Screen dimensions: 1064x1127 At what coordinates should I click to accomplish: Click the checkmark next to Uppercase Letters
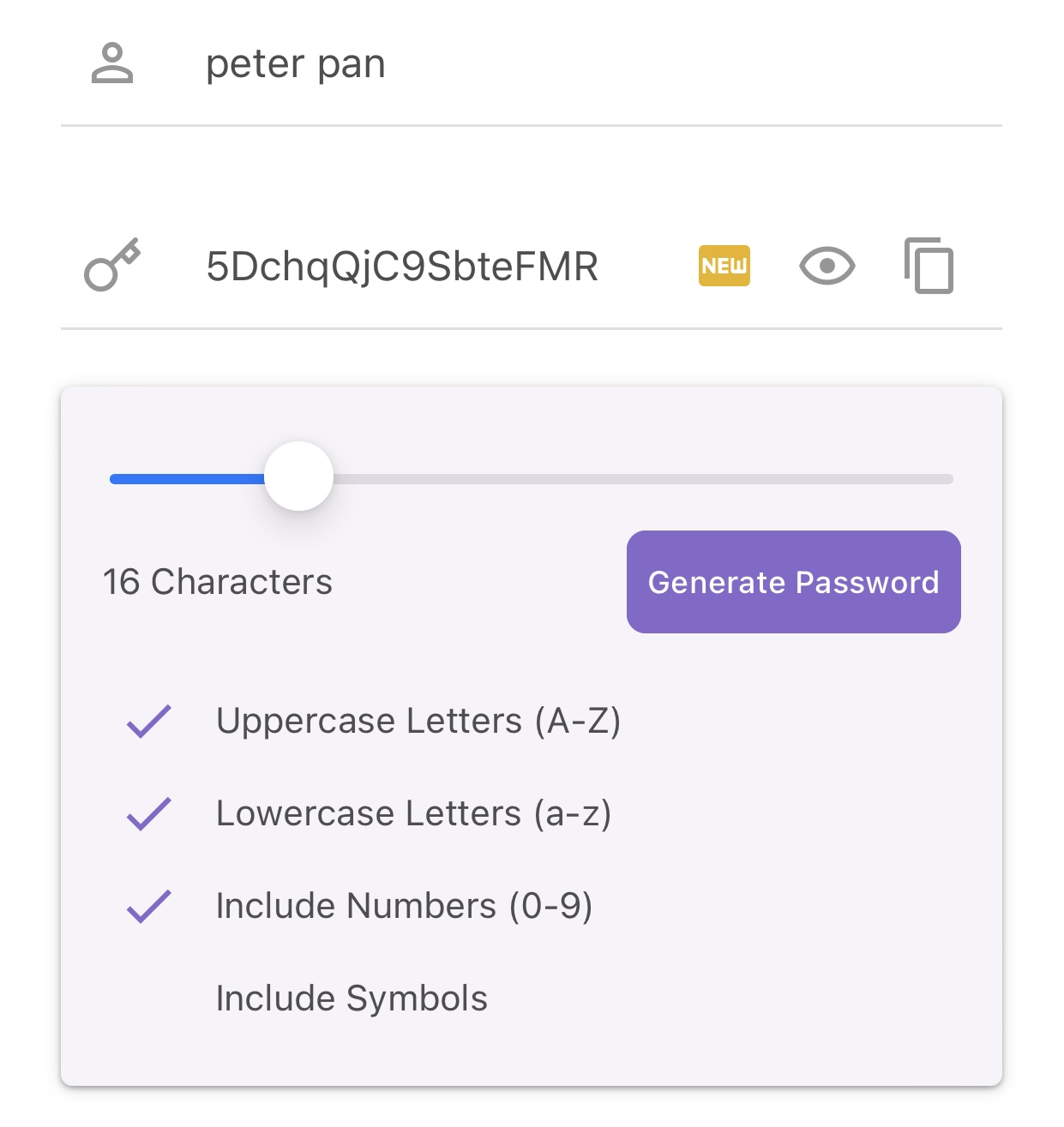tap(149, 721)
